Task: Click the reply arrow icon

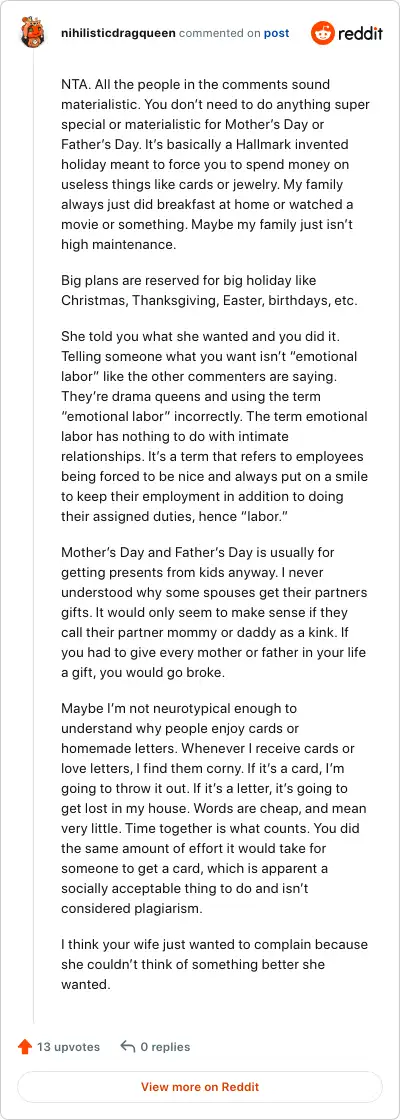Action: pyautogui.click(x=128, y=1046)
